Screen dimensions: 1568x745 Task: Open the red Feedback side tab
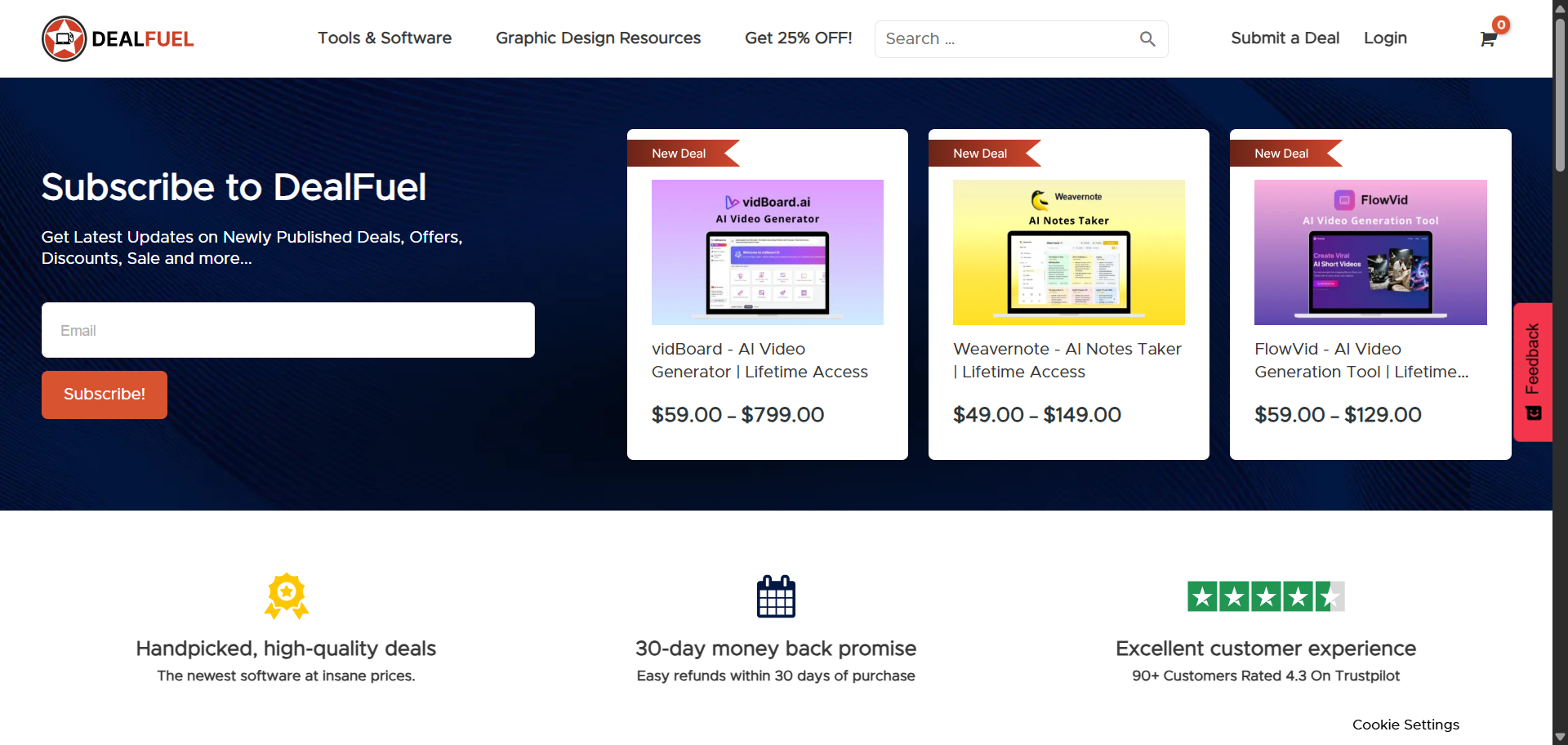[1533, 372]
